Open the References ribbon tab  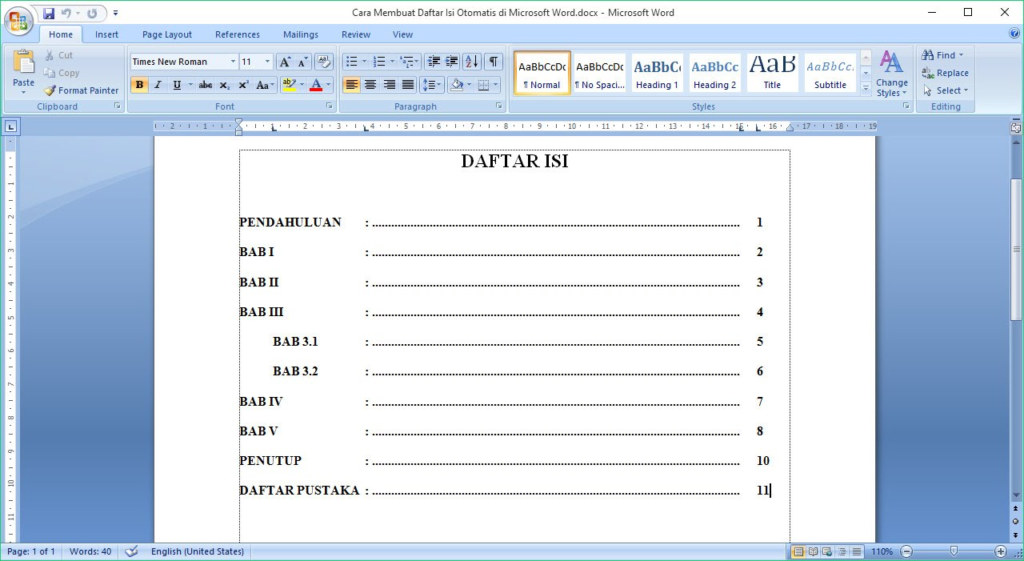[x=237, y=34]
